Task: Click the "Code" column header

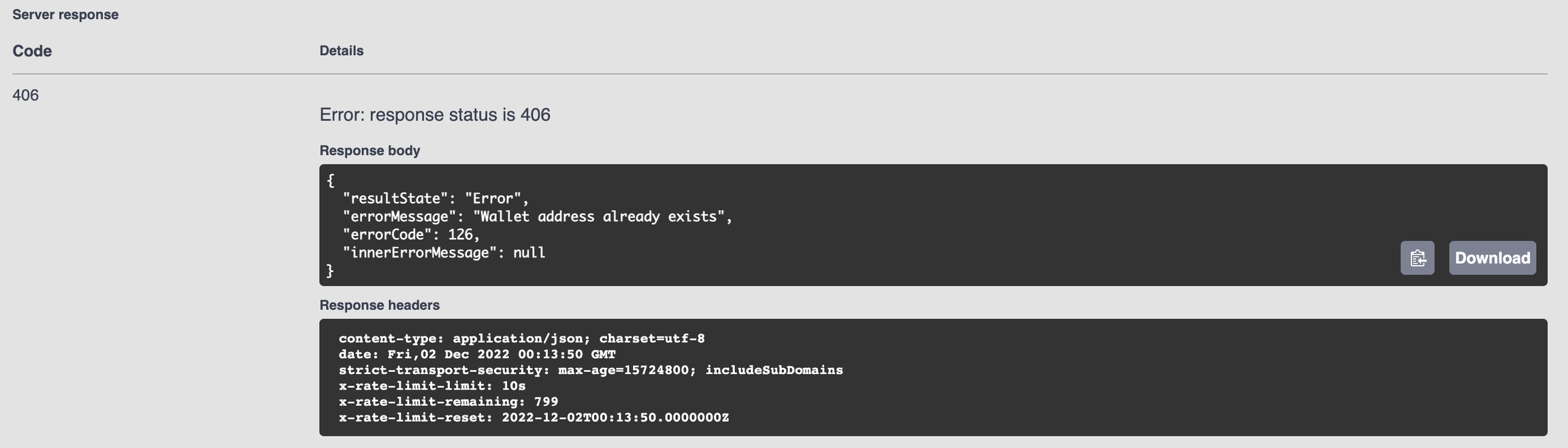Action: pyautogui.click(x=32, y=51)
